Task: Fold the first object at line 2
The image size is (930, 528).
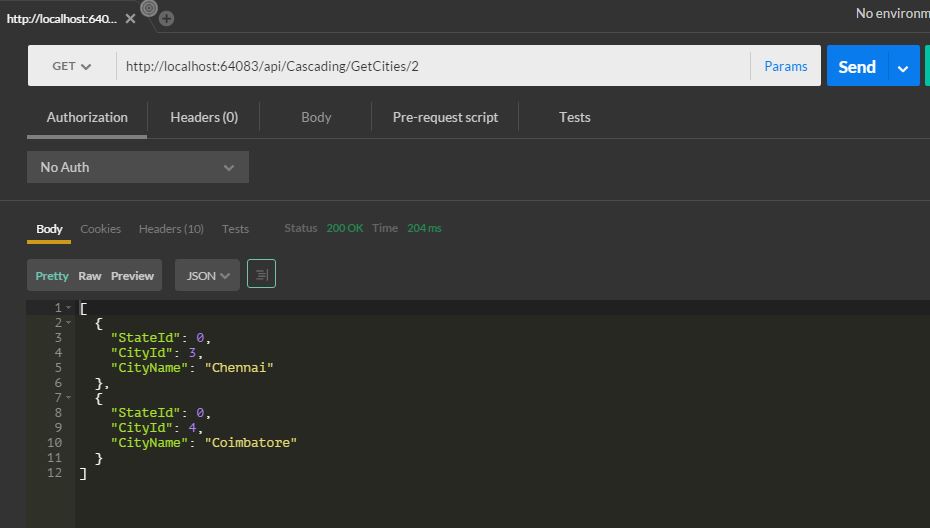Action: click(x=69, y=323)
